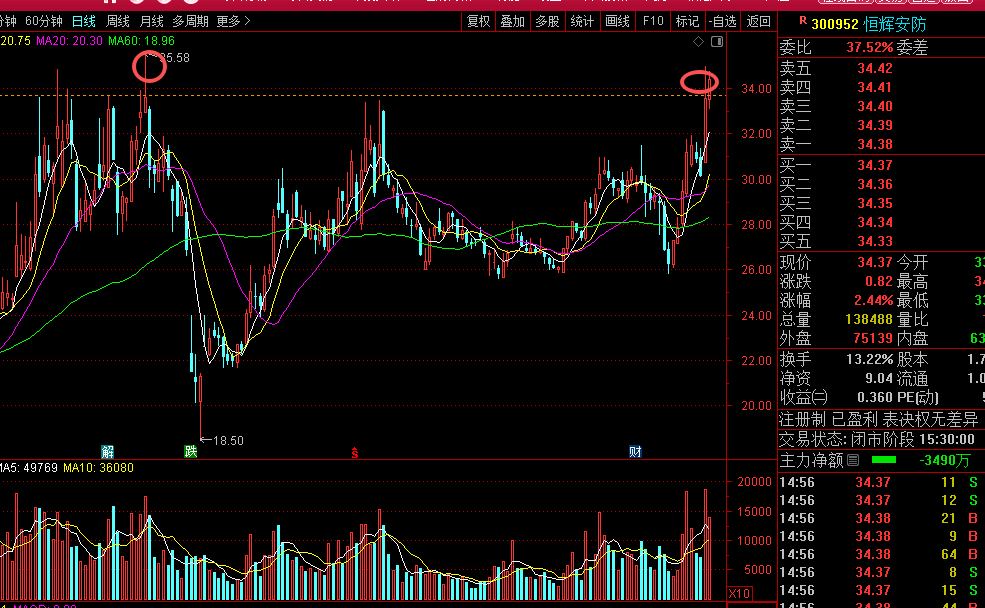Image resolution: width=985 pixels, height=608 pixels.
Task: Click 卖一 price 34.38
Action: tap(874, 144)
